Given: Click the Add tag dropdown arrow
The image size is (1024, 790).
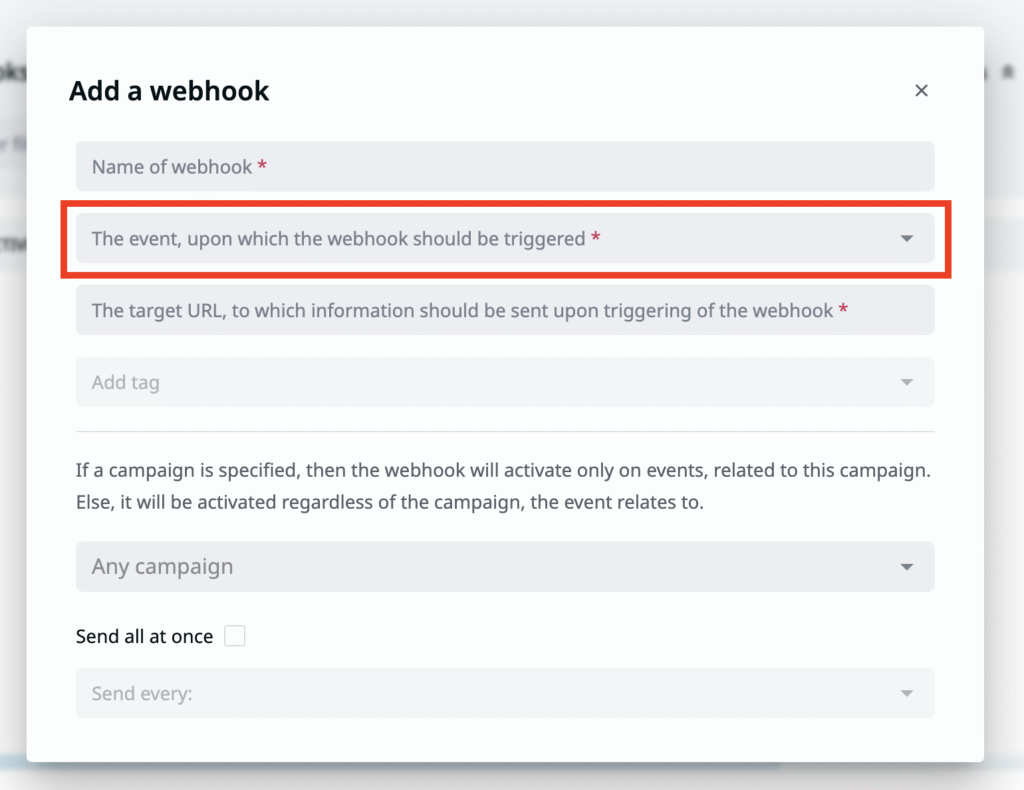Looking at the screenshot, I should [906, 382].
